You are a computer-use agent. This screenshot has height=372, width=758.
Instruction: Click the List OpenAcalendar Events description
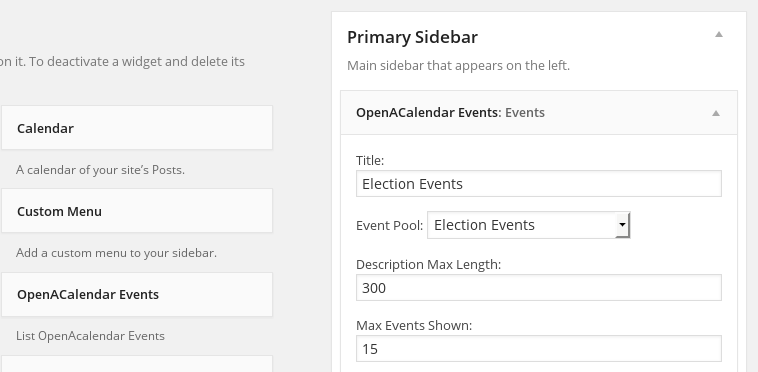point(90,336)
